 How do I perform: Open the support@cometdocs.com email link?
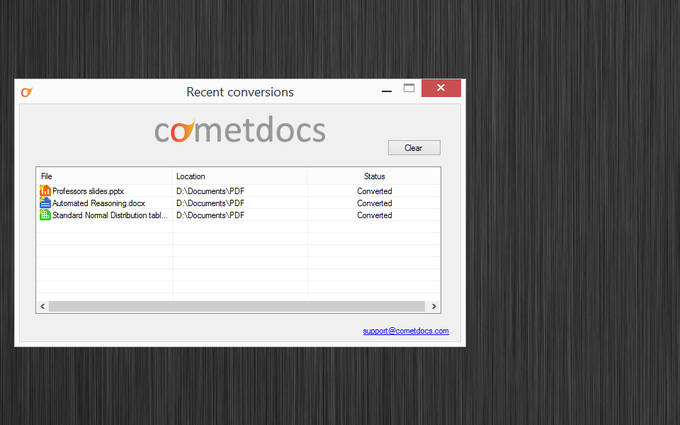pos(406,331)
